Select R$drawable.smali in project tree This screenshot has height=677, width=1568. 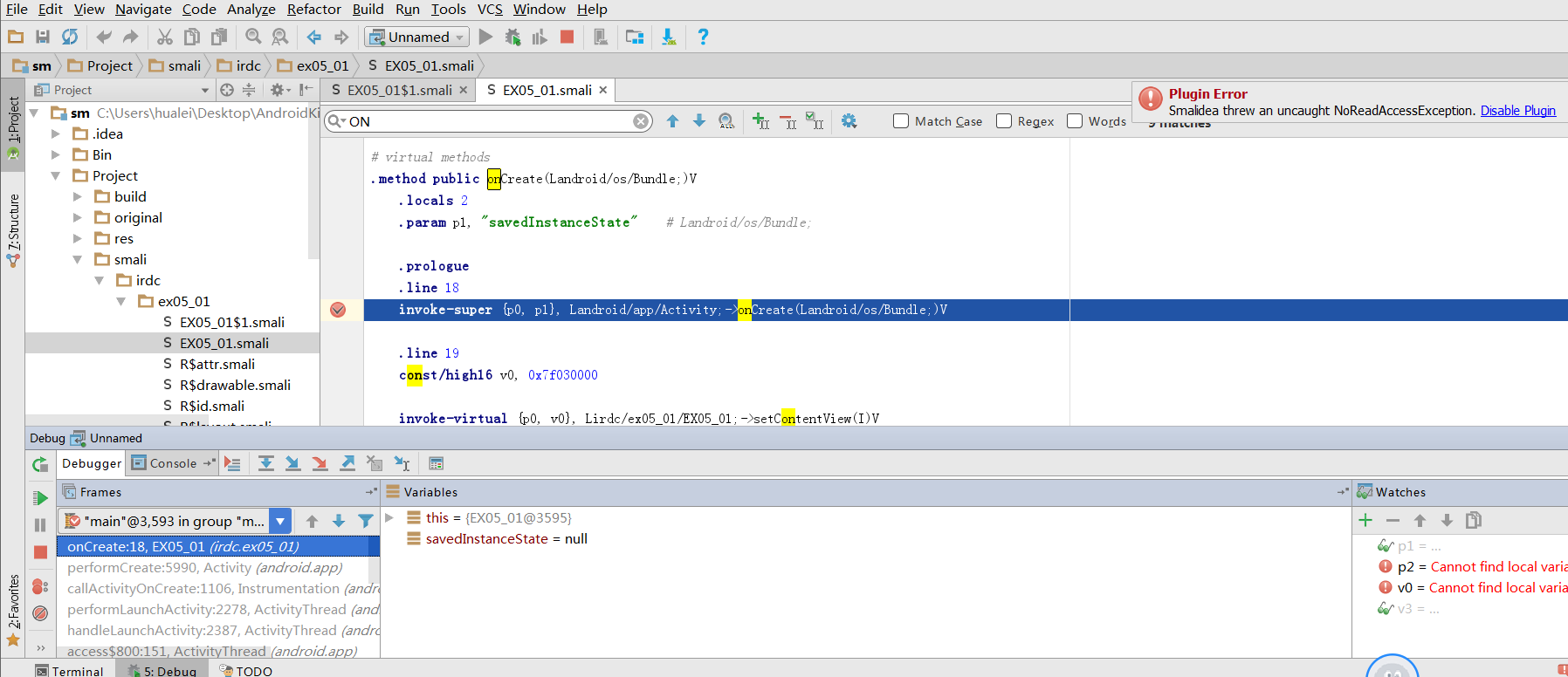point(235,385)
